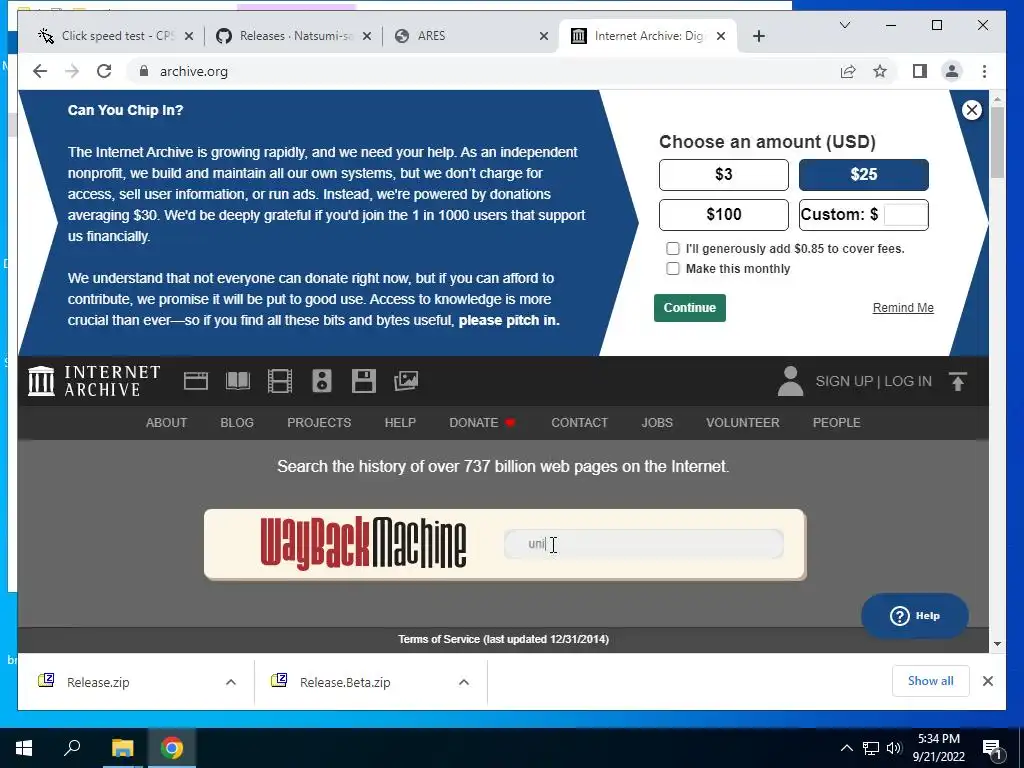This screenshot has height=768, width=1024.
Task: Close the Click speed test tab
Action: point(189,36)
